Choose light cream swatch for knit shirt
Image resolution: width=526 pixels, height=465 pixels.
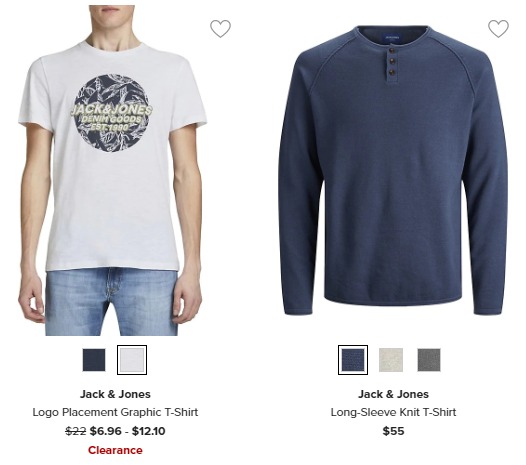tap(391, 360)
